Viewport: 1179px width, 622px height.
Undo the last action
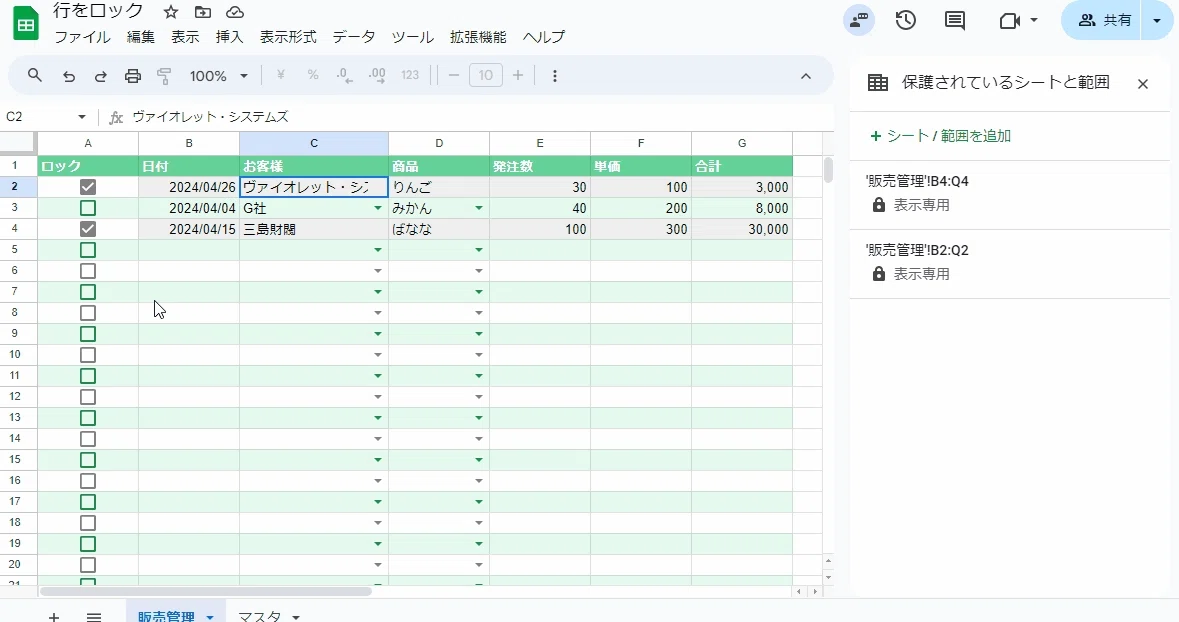click(x=68, y=76)
